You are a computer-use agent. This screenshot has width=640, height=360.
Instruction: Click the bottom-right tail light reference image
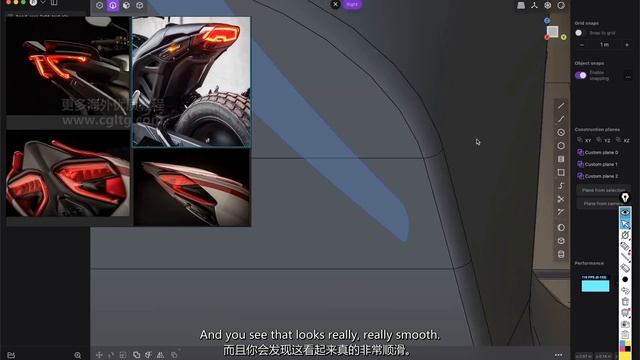coord(192,187)
